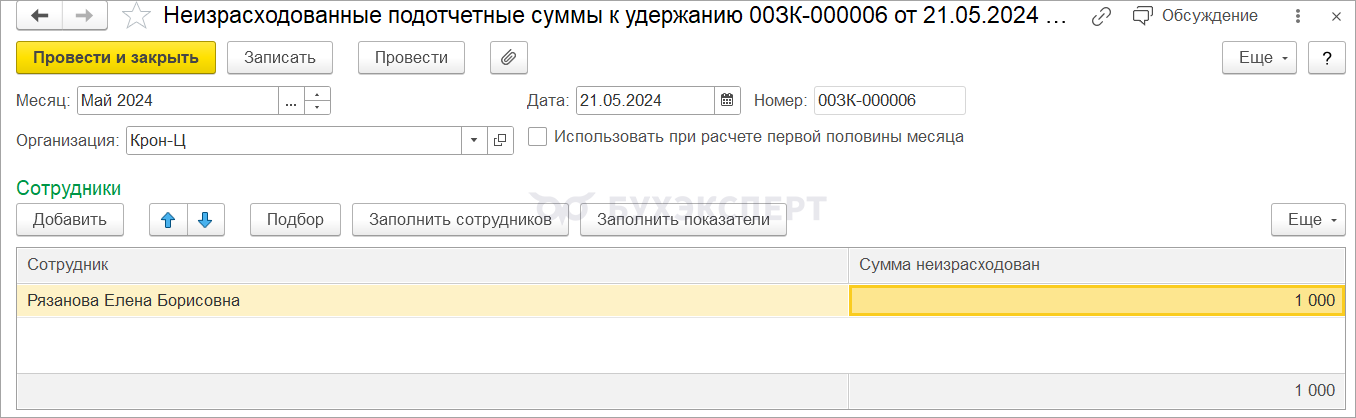Open the calendar date picker
The width and height of the screenshot is (1356, 418).
[x=728, y=100]
